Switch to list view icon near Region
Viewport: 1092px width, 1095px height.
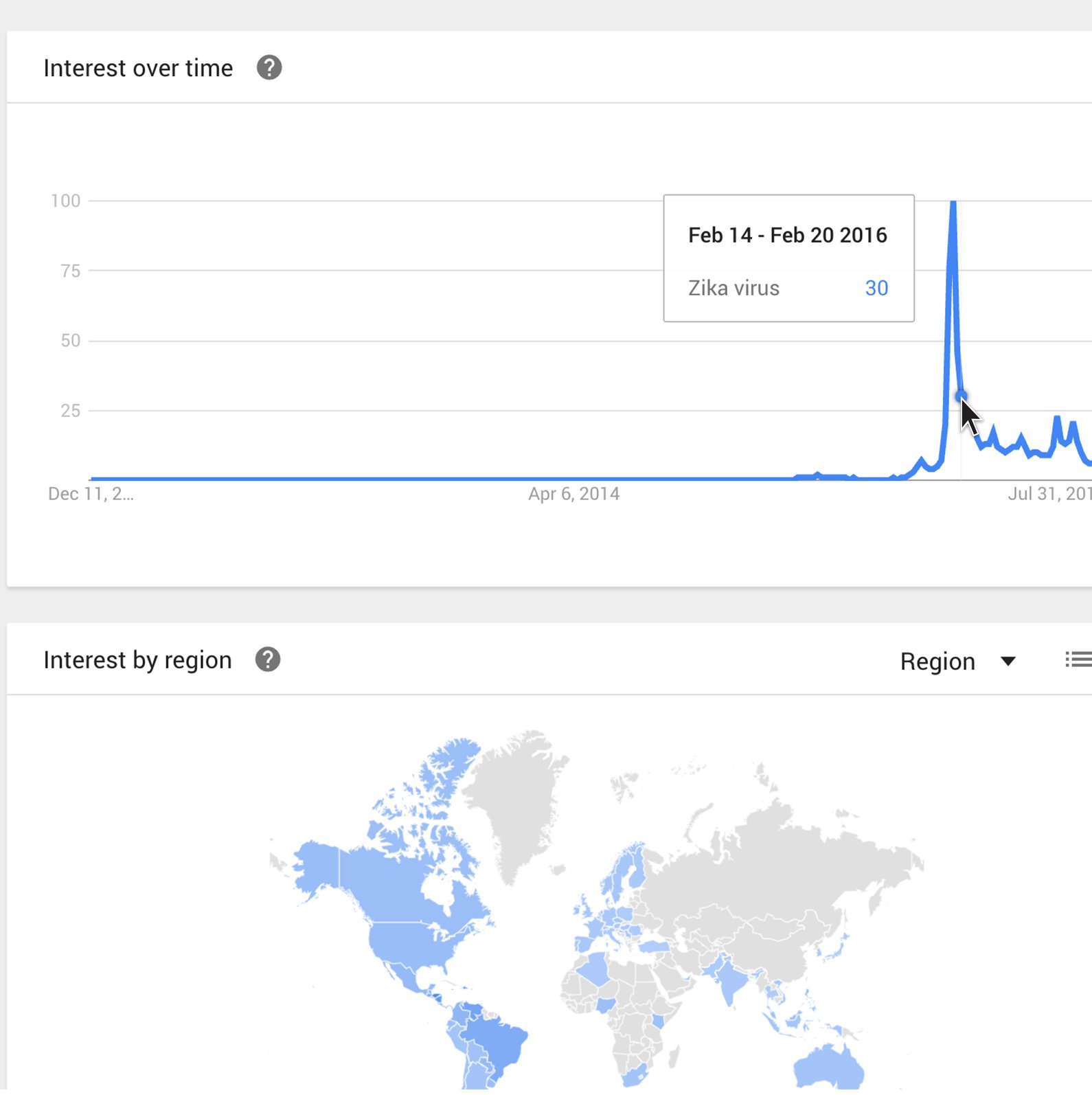coord(1078,659)
